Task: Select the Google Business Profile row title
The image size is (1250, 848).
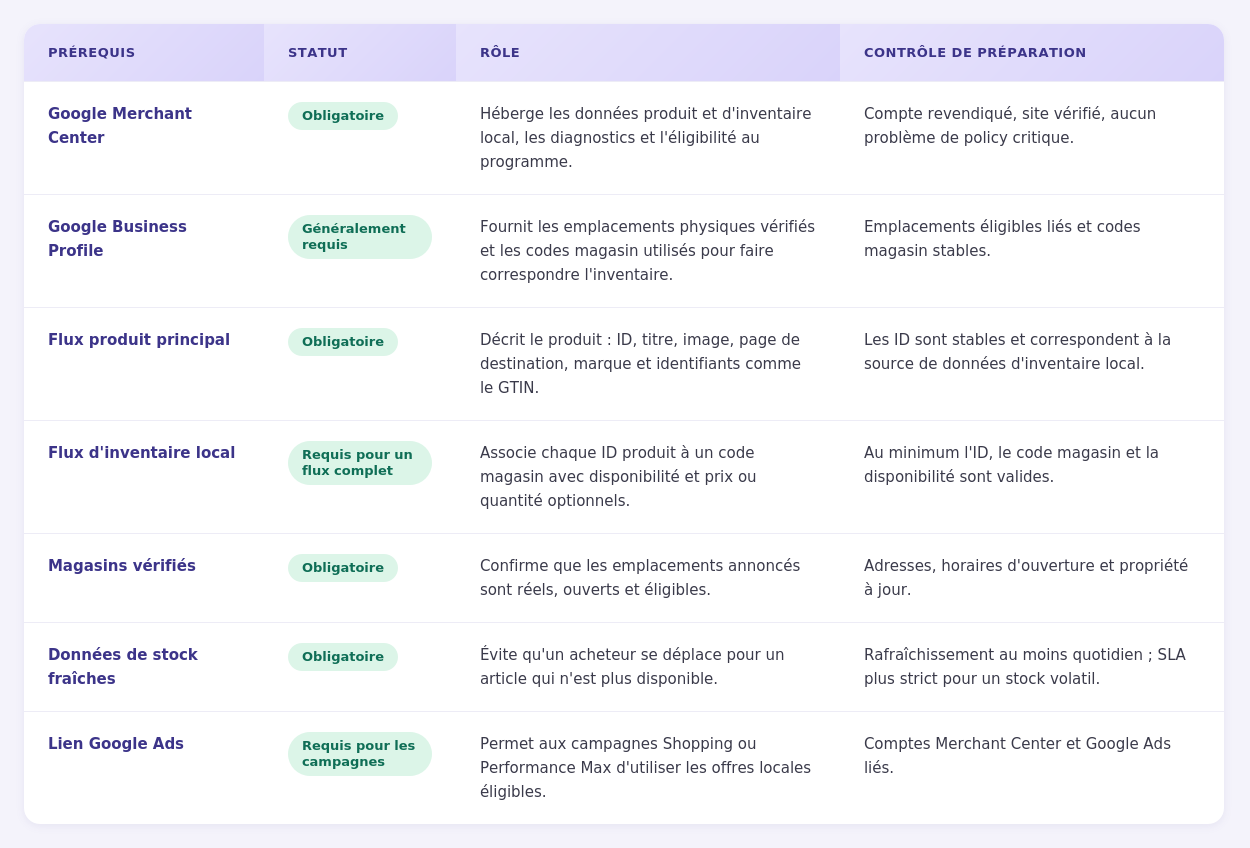Action: [x=117, y=239]
